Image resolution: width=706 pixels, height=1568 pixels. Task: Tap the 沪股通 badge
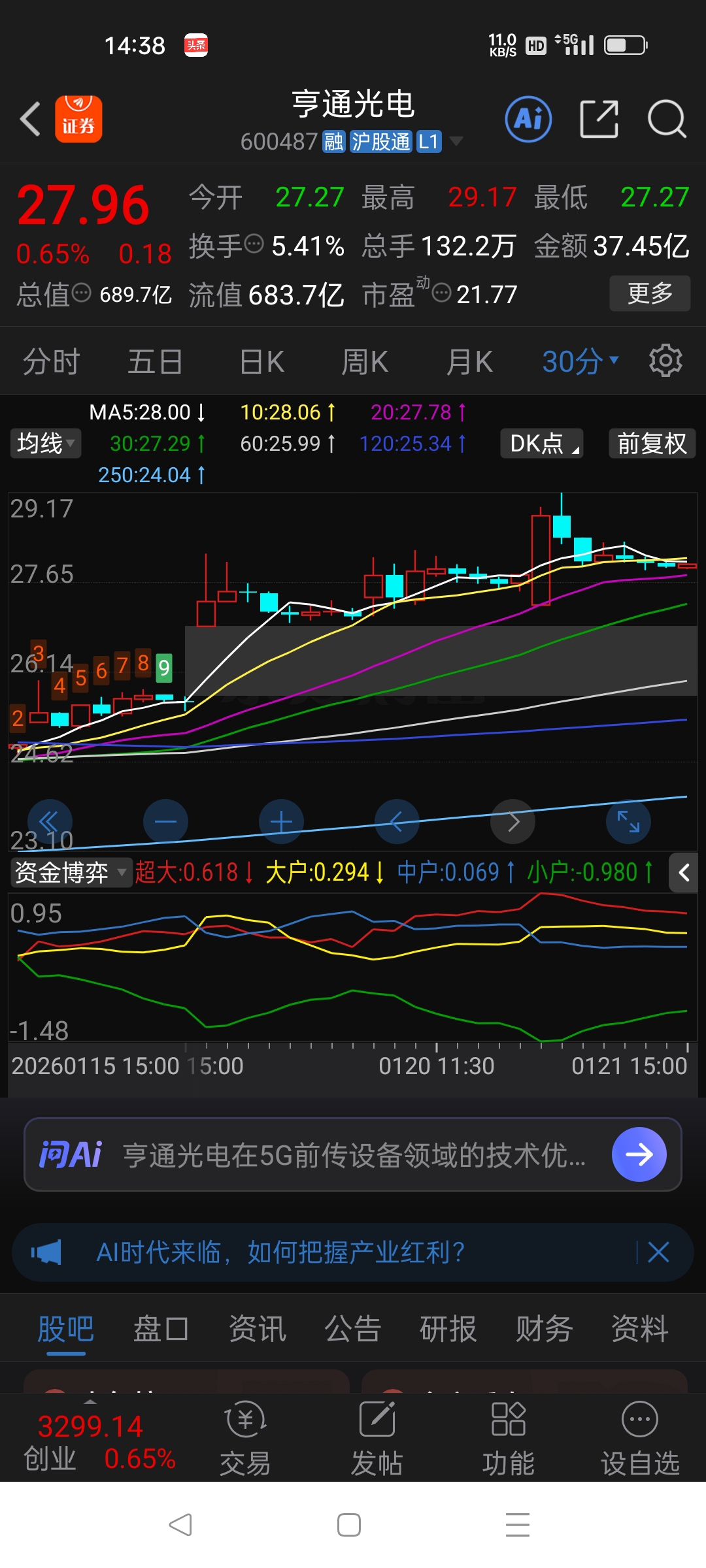[x=381, y=141]
